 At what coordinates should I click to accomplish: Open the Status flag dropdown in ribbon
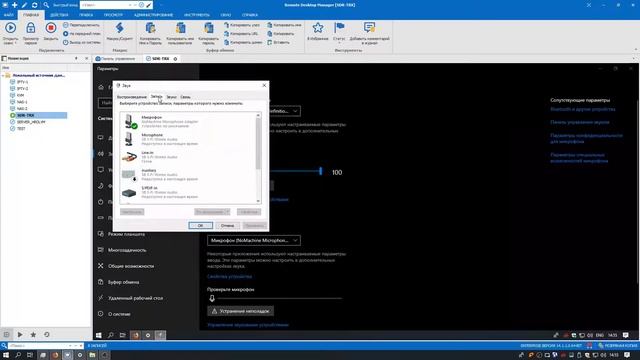pos(339,32)
